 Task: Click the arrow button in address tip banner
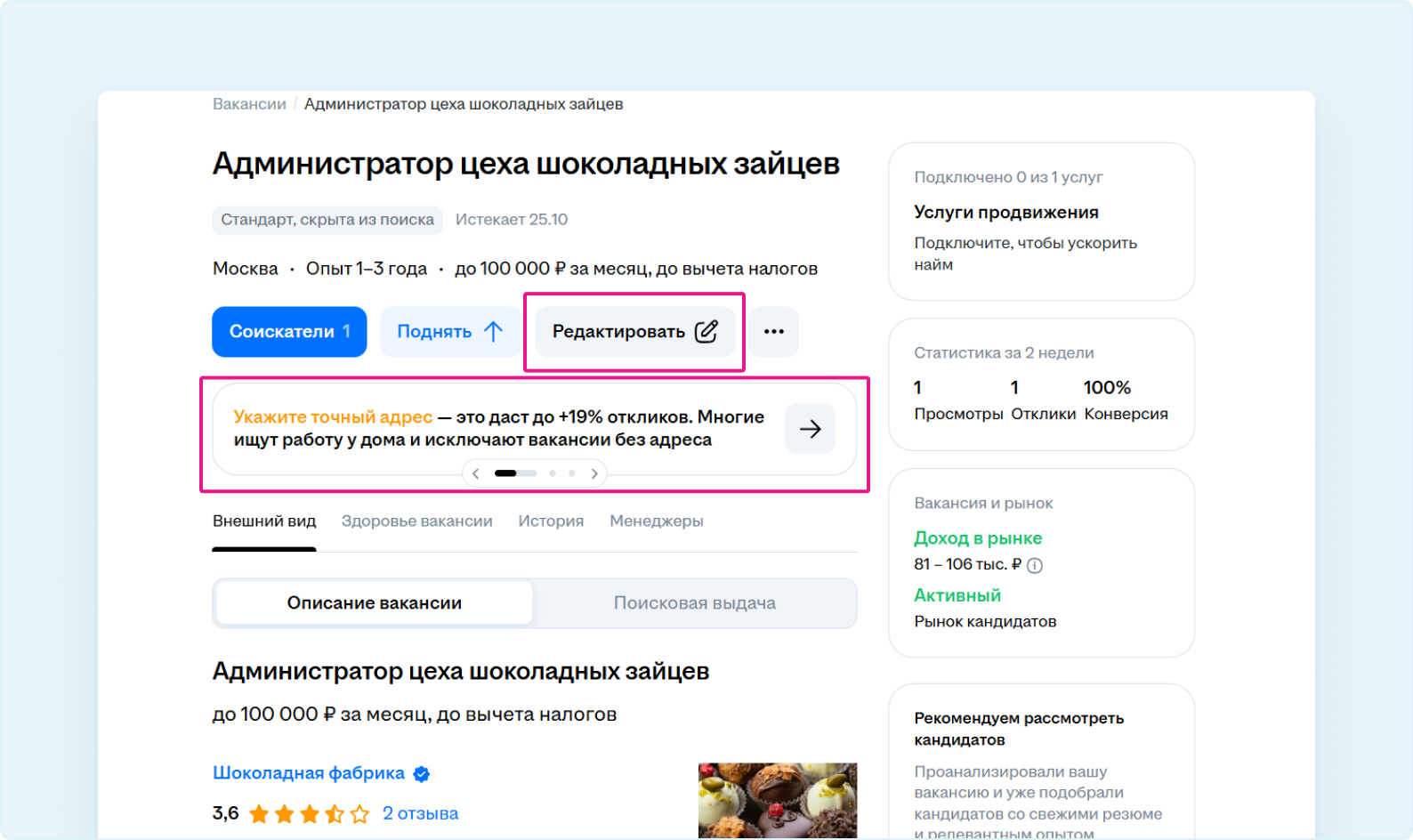(810, 429)
